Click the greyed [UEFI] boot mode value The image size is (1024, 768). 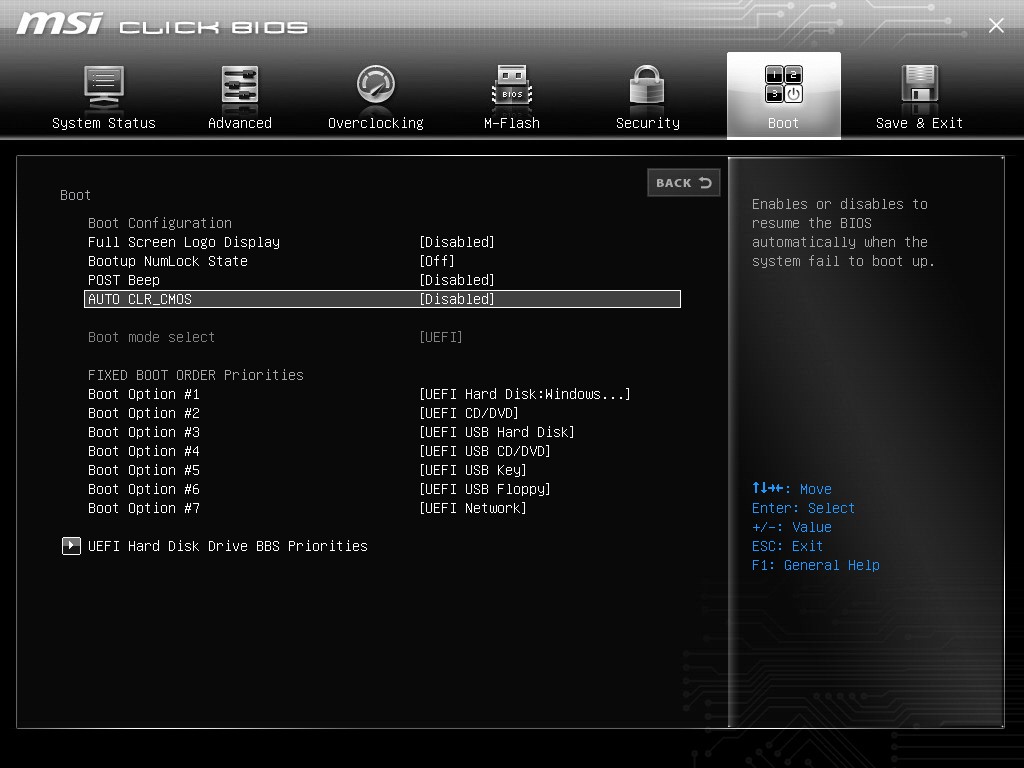point(441,337)
